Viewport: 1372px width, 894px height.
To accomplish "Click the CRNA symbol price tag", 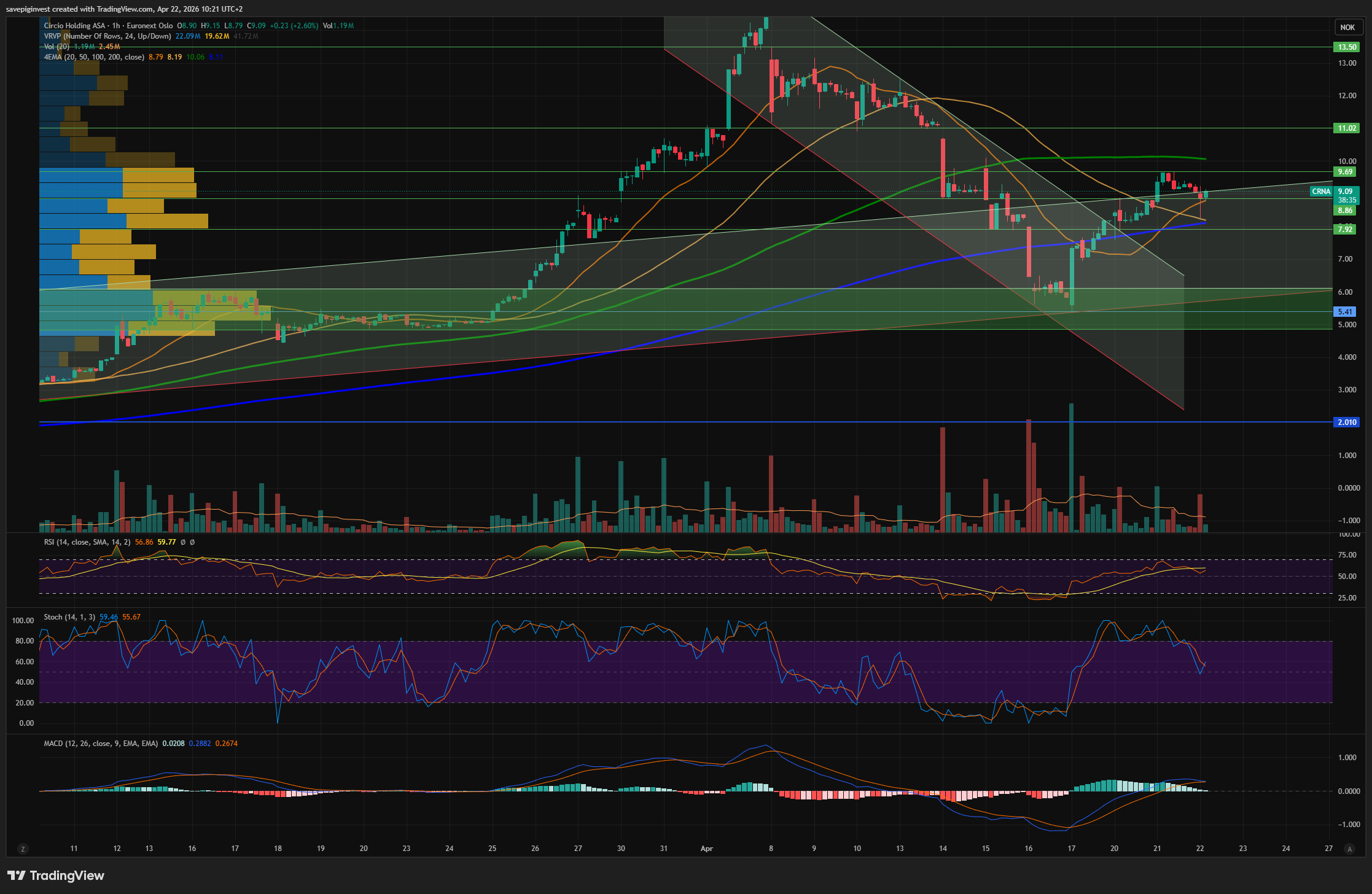I will [x=1320, y=192].
